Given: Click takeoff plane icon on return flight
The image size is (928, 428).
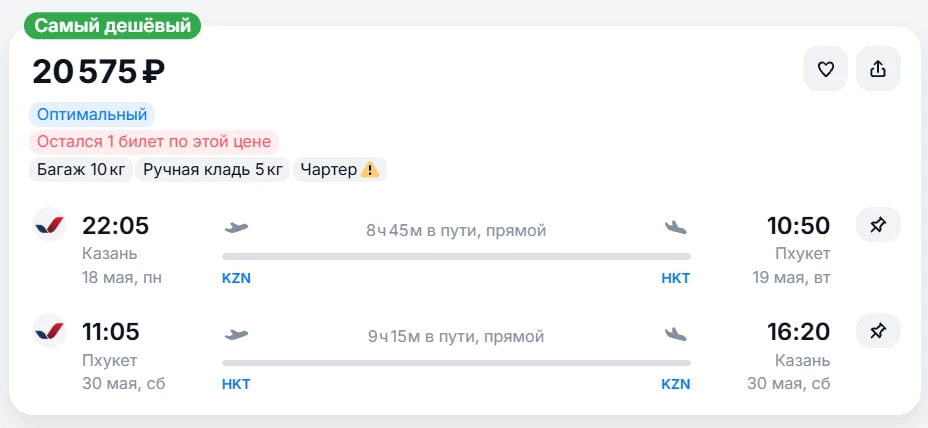Looking at the screenshot, I should (236, 334).
